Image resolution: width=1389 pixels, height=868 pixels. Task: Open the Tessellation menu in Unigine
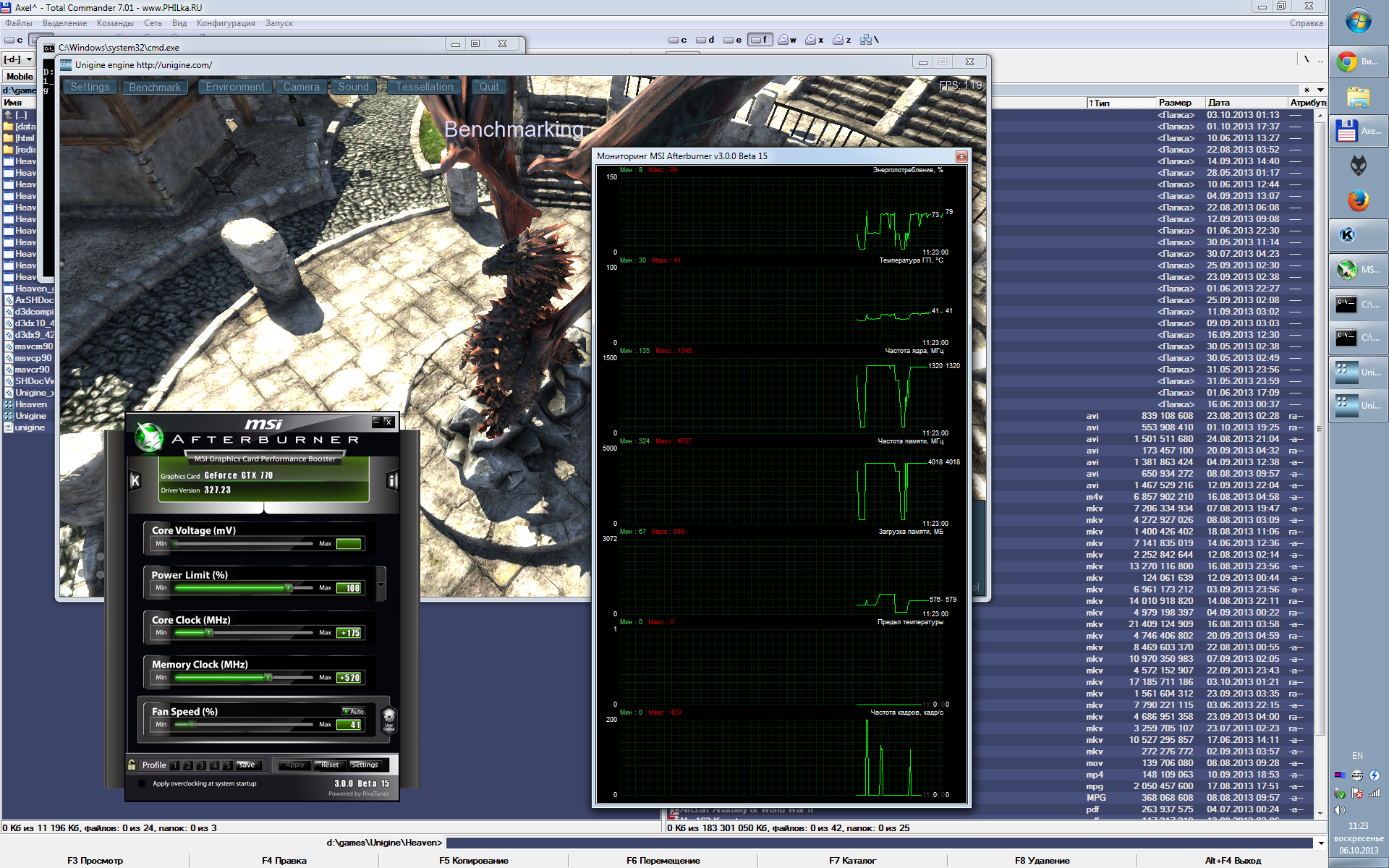click(424, 87)
